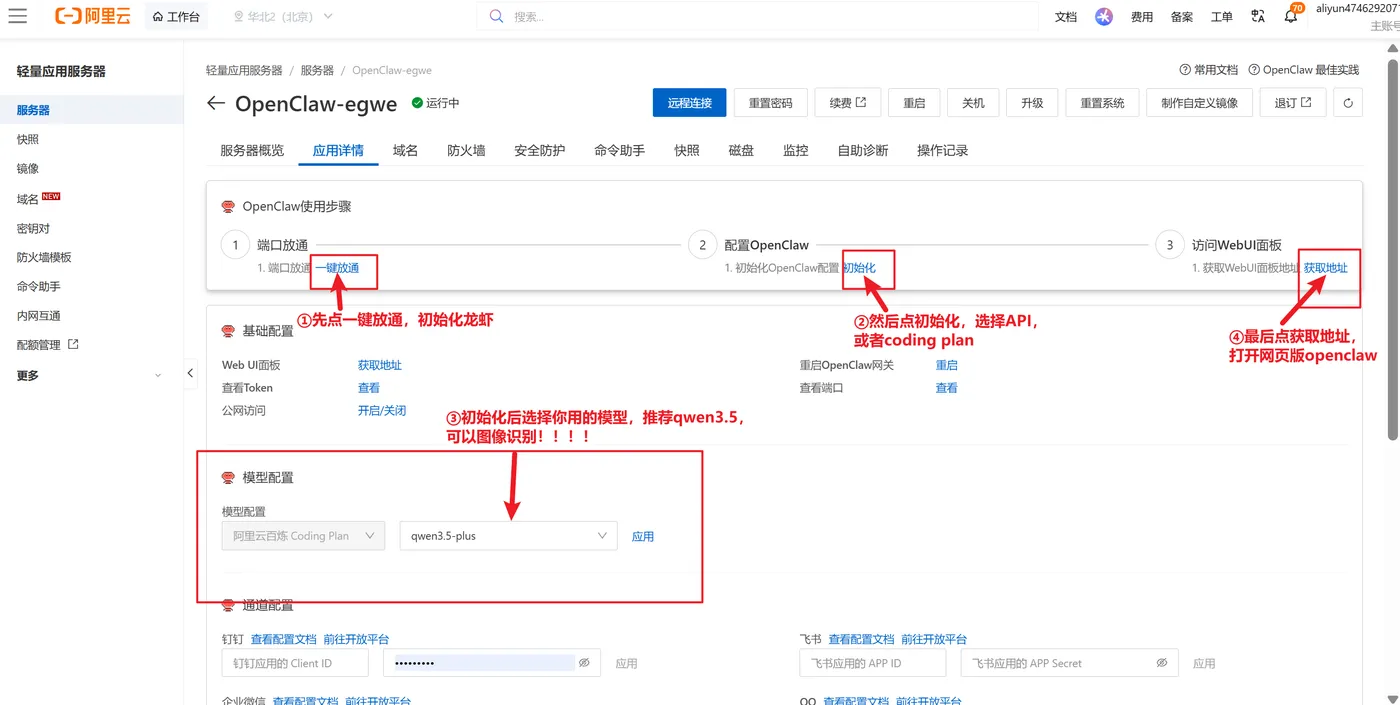Open the AI assistant star icon in header

click(x=1103, y=15)
